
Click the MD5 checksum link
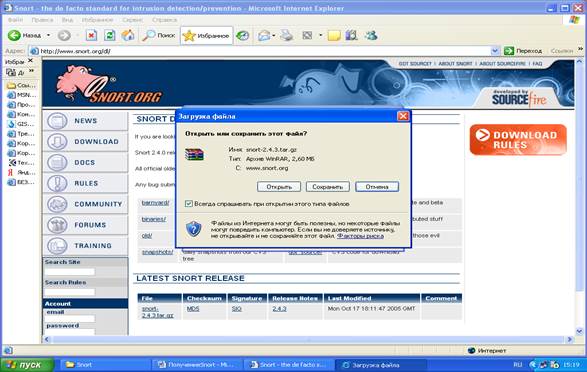(193, 309)
